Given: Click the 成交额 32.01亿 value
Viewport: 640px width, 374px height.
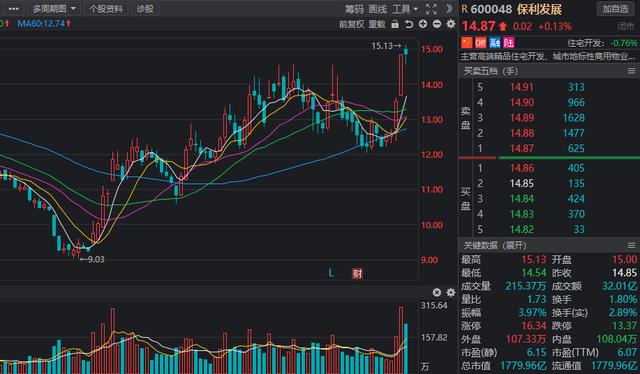Looking at the screenshot, I should (620, 286).
